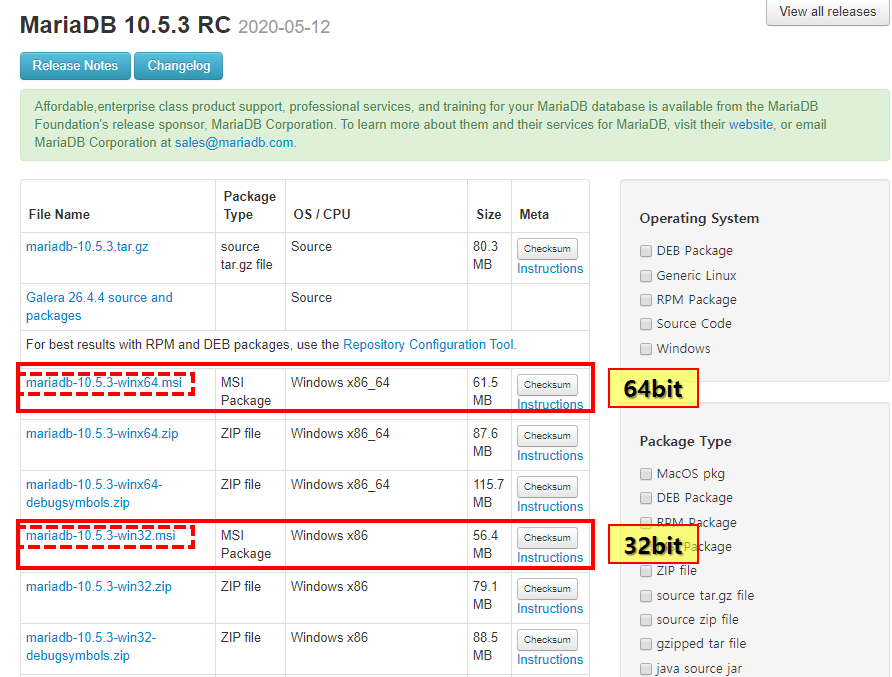Tick the java source jar checkbox
The width and height of the screenshot is (892, 677).
coord(646,669)
